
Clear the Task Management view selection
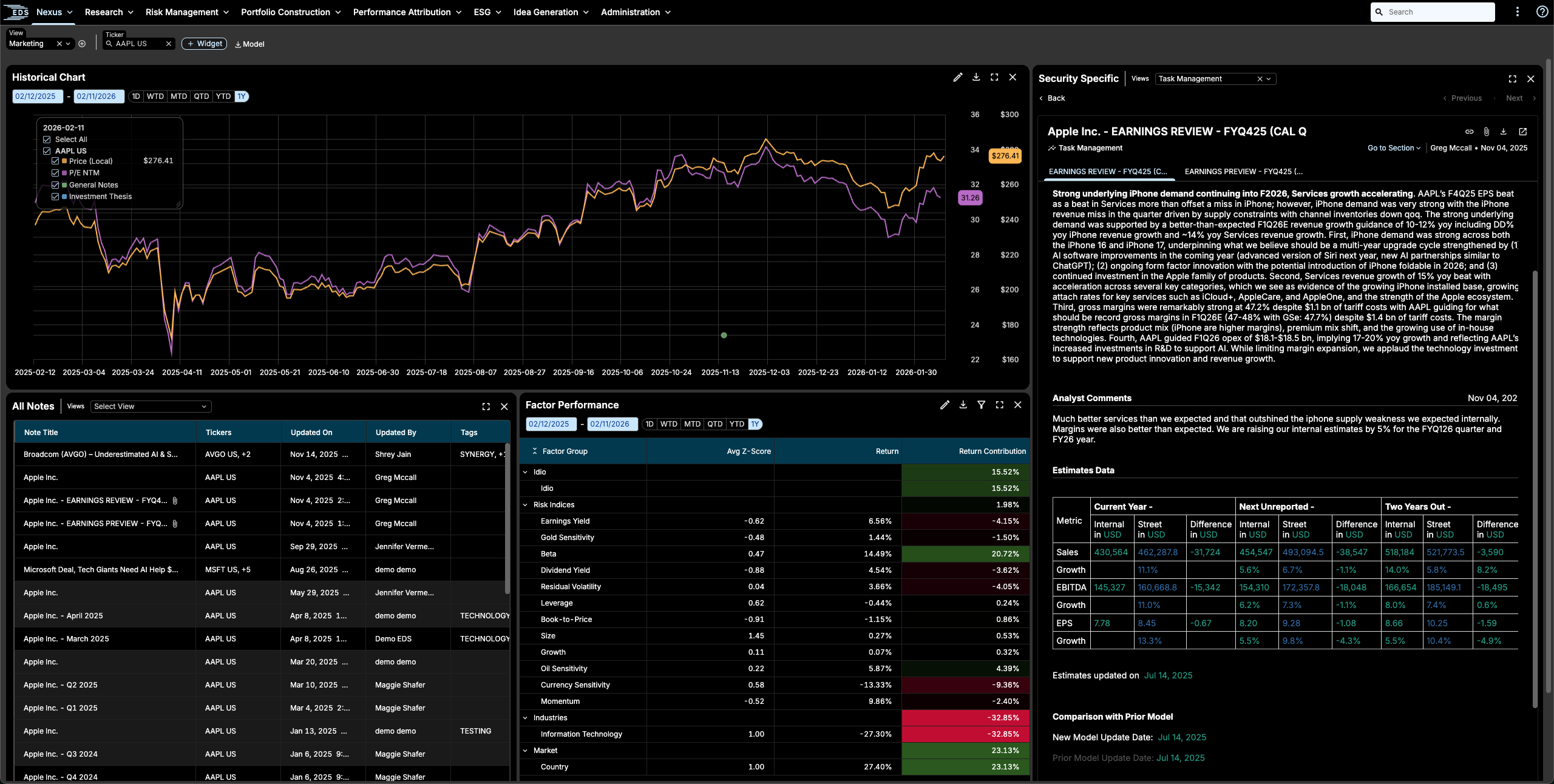1260,79
